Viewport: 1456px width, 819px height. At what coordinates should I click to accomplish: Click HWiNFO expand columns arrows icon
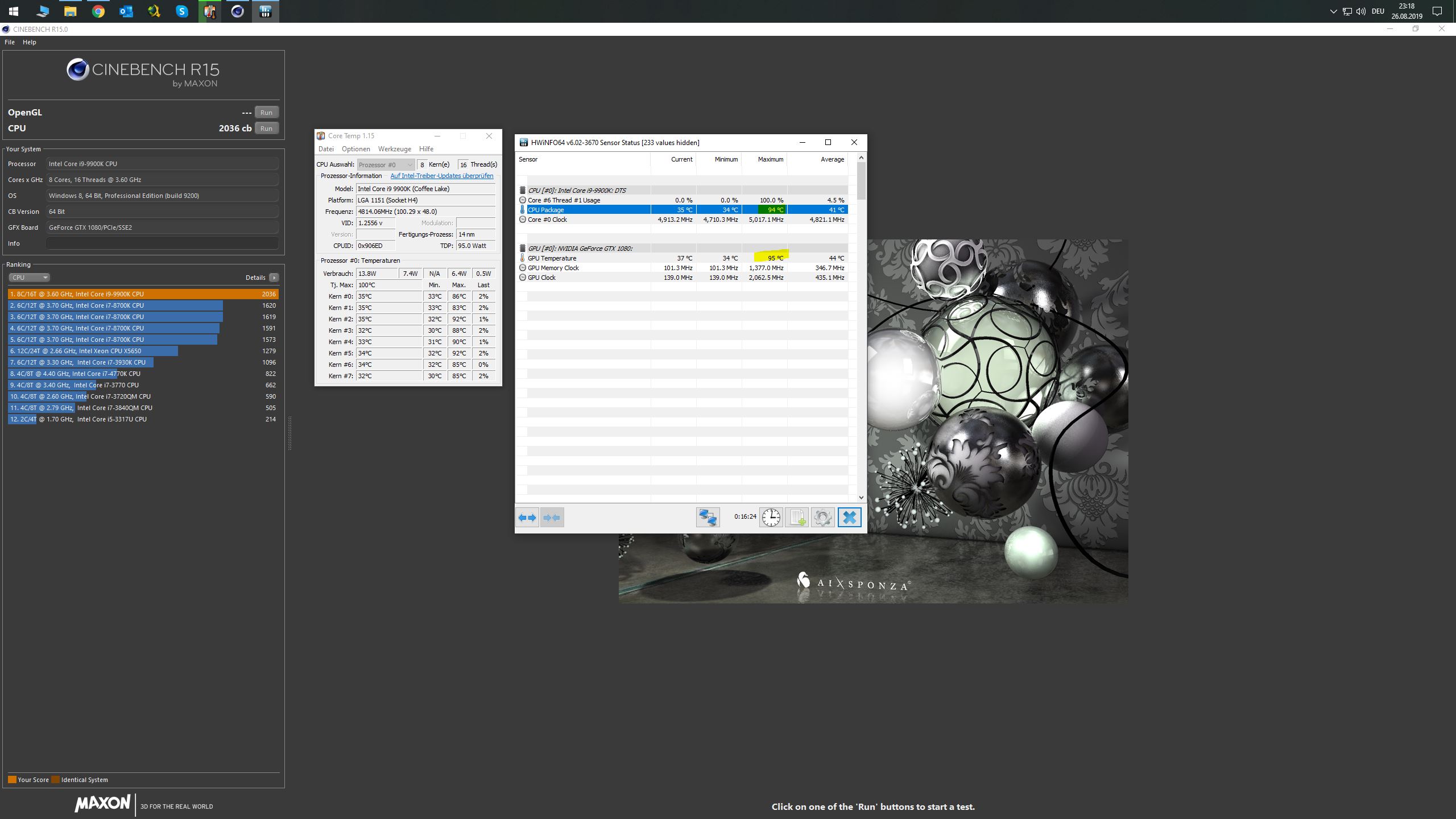pyautogui.click(x=527, y=518)
